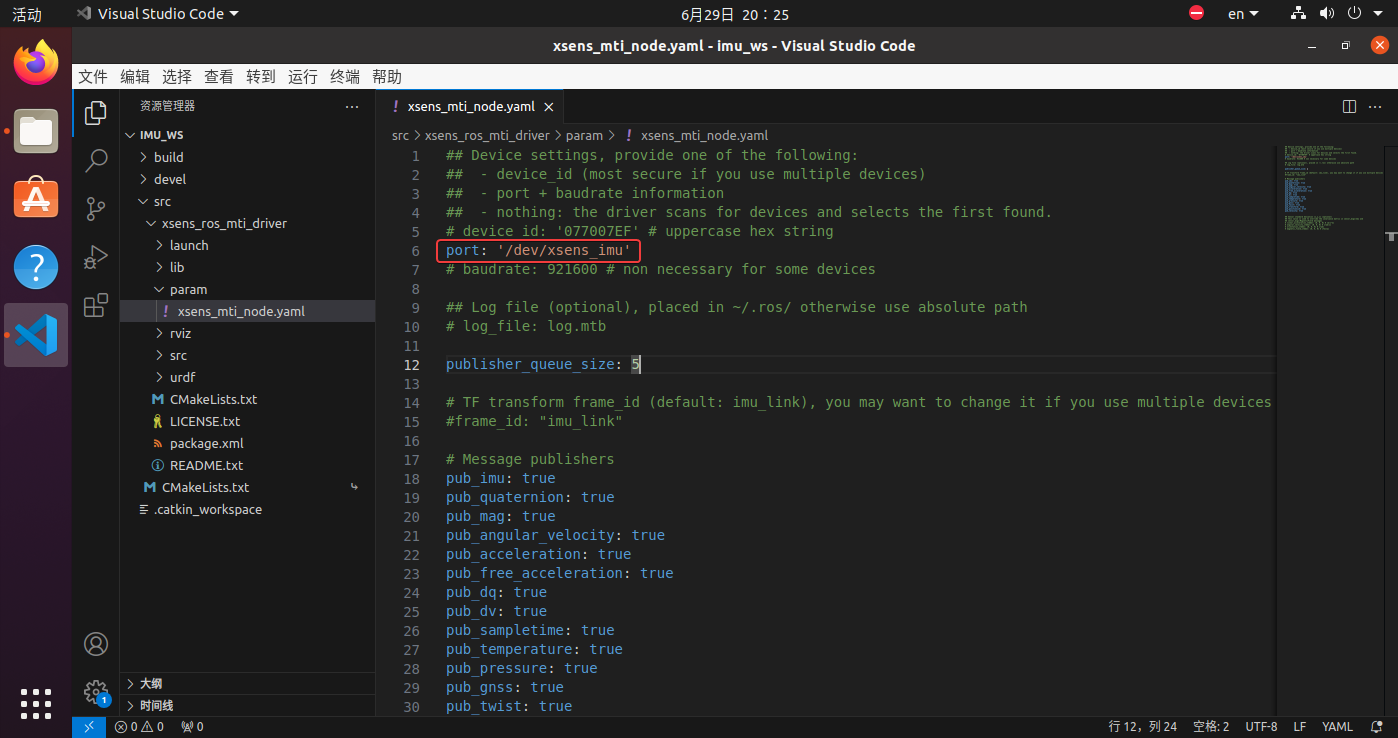Viewport: 1398px width, 738px height.
Task: Open Ubuntu Software from the dock
Action: (x=36, y=199)
